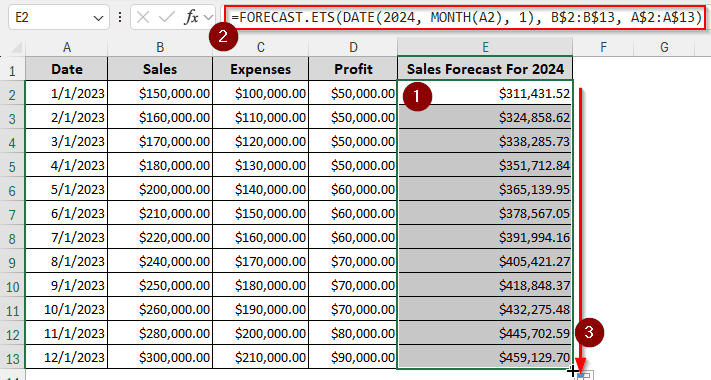Click the Expenses header cell
This screenshot has height=380, width=711.
pos(260,69)
